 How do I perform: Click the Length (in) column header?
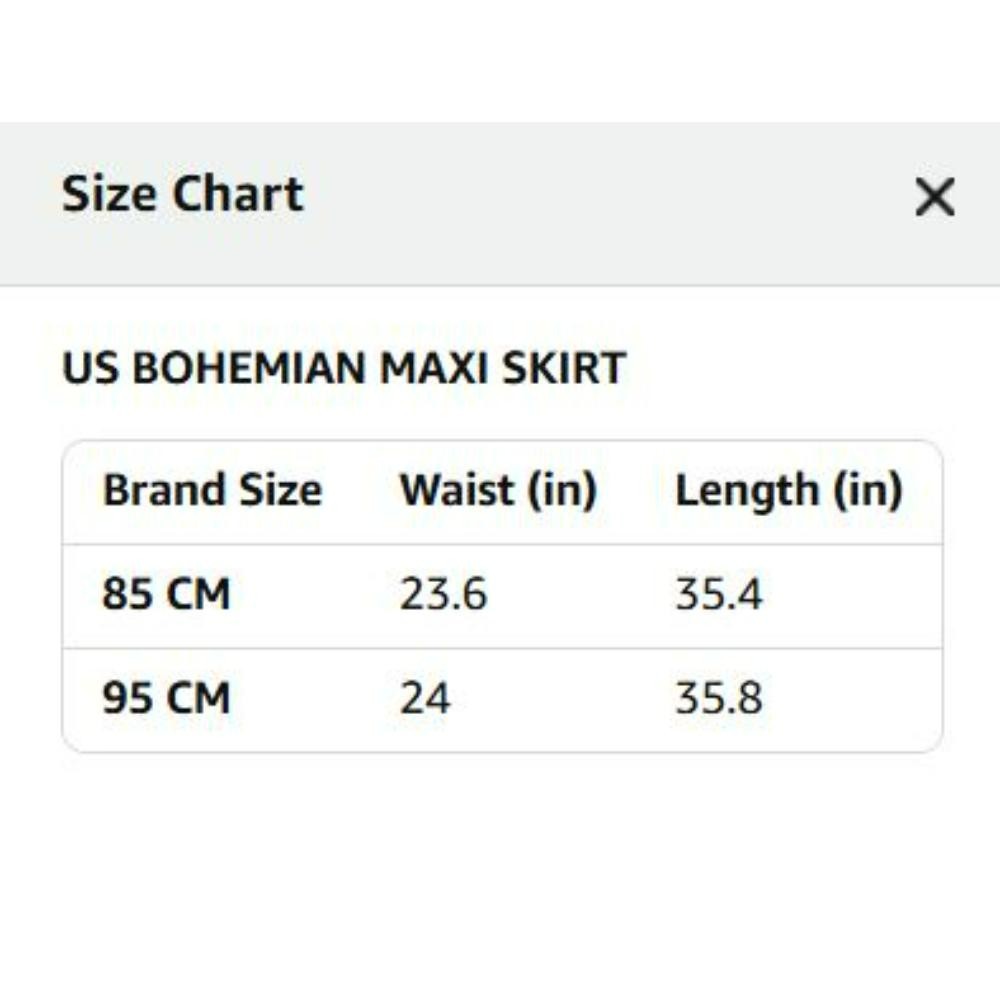[x=789, y=491]
